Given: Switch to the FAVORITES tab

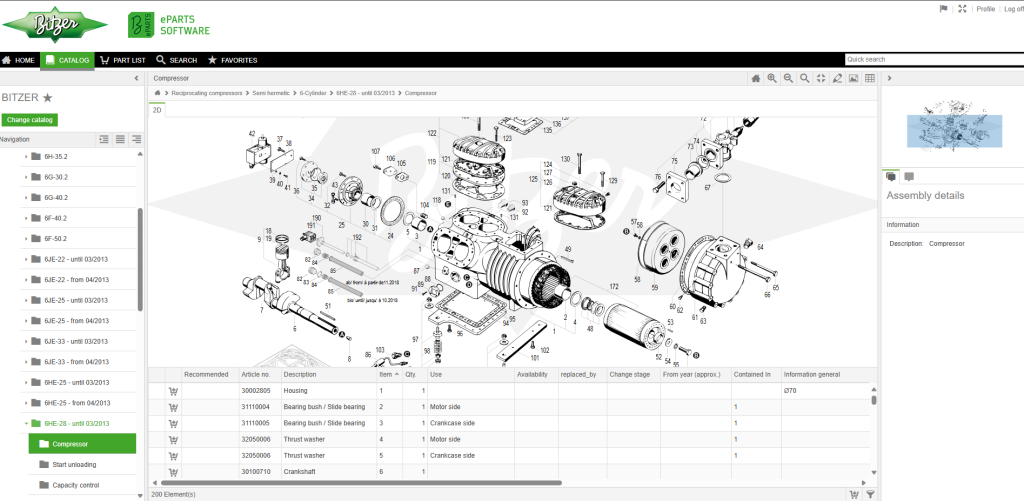Looking at the screenshot, I should [x=231, y=60].
